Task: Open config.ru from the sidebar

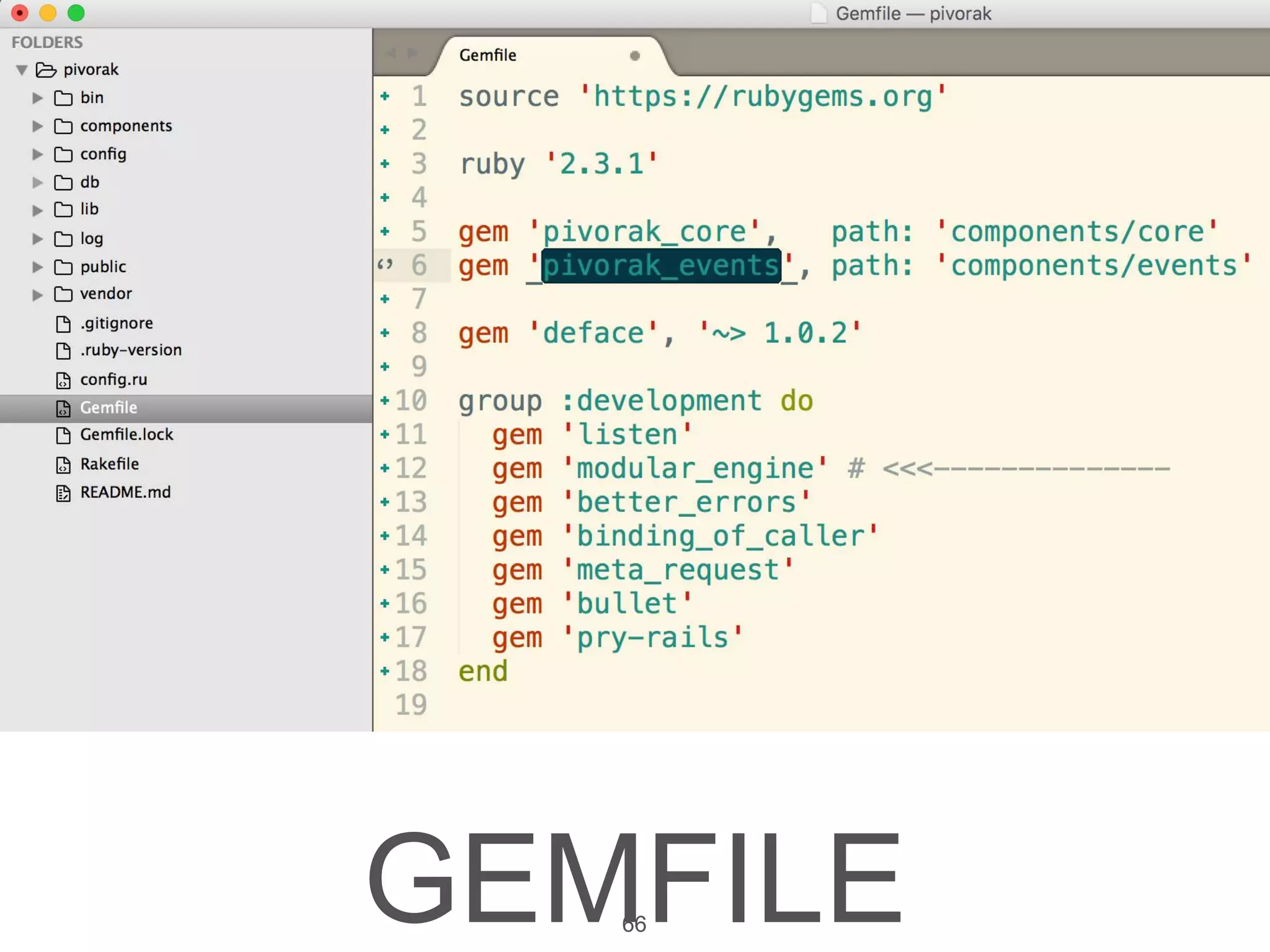Action: (x=113, y=379)
